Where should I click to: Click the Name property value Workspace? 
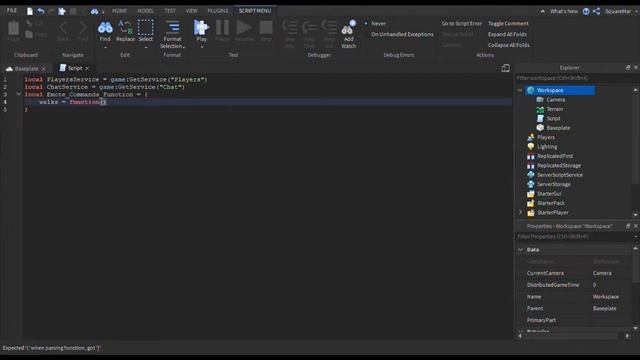[606, 297]
